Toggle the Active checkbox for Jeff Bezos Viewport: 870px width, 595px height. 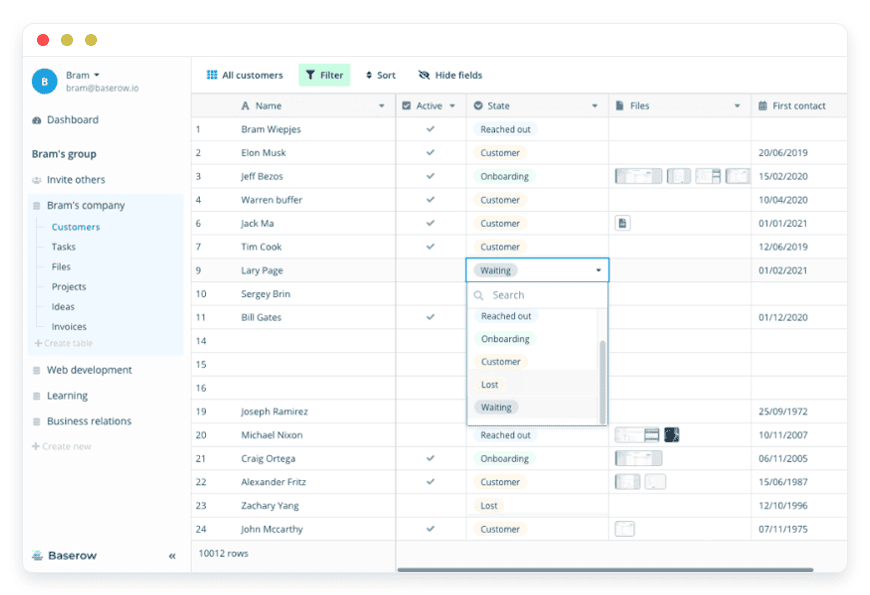(x=430, y=176)
